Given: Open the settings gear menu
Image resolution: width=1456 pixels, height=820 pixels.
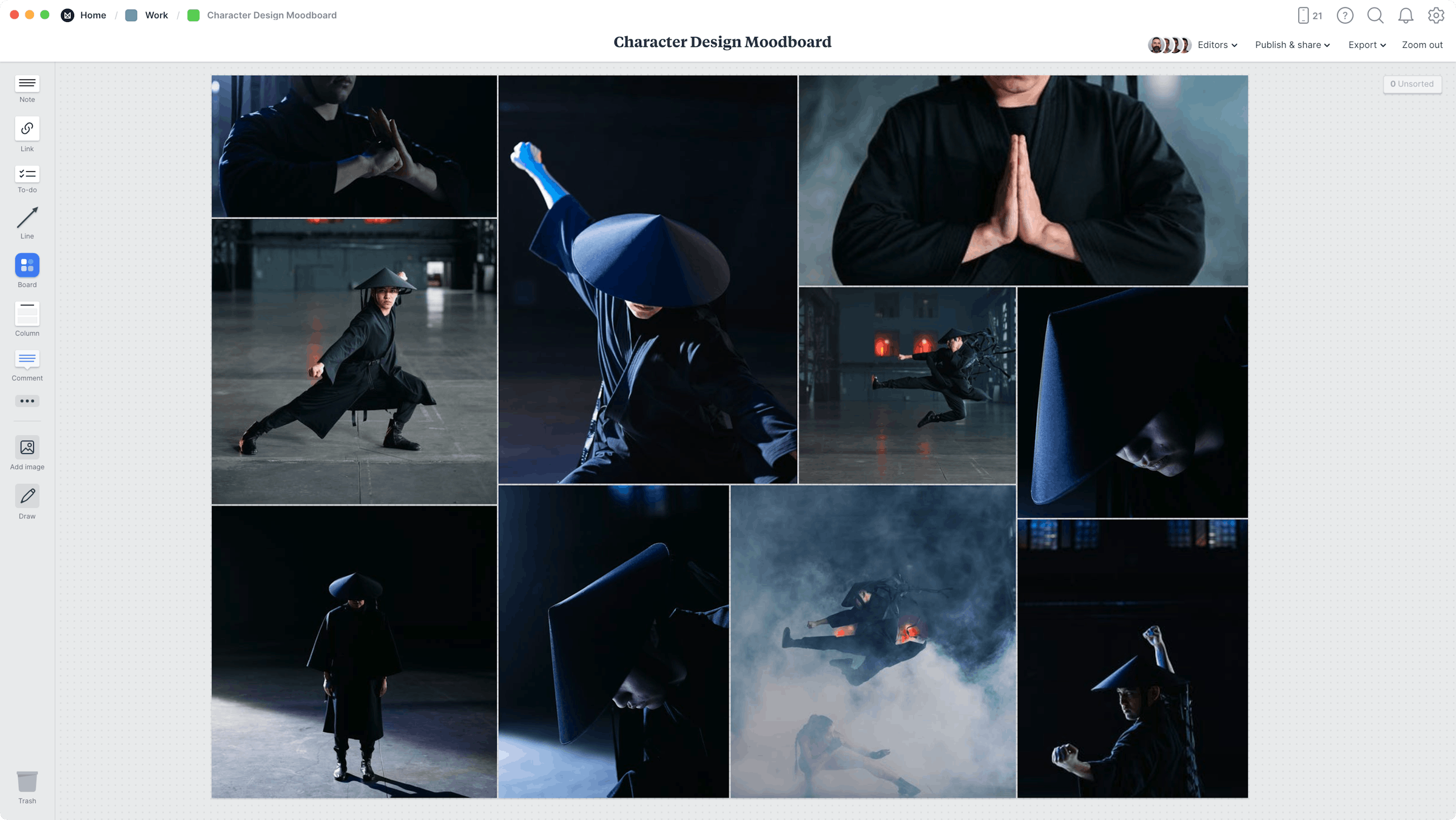Looking at the screenshot, I should click(1436, 15).
